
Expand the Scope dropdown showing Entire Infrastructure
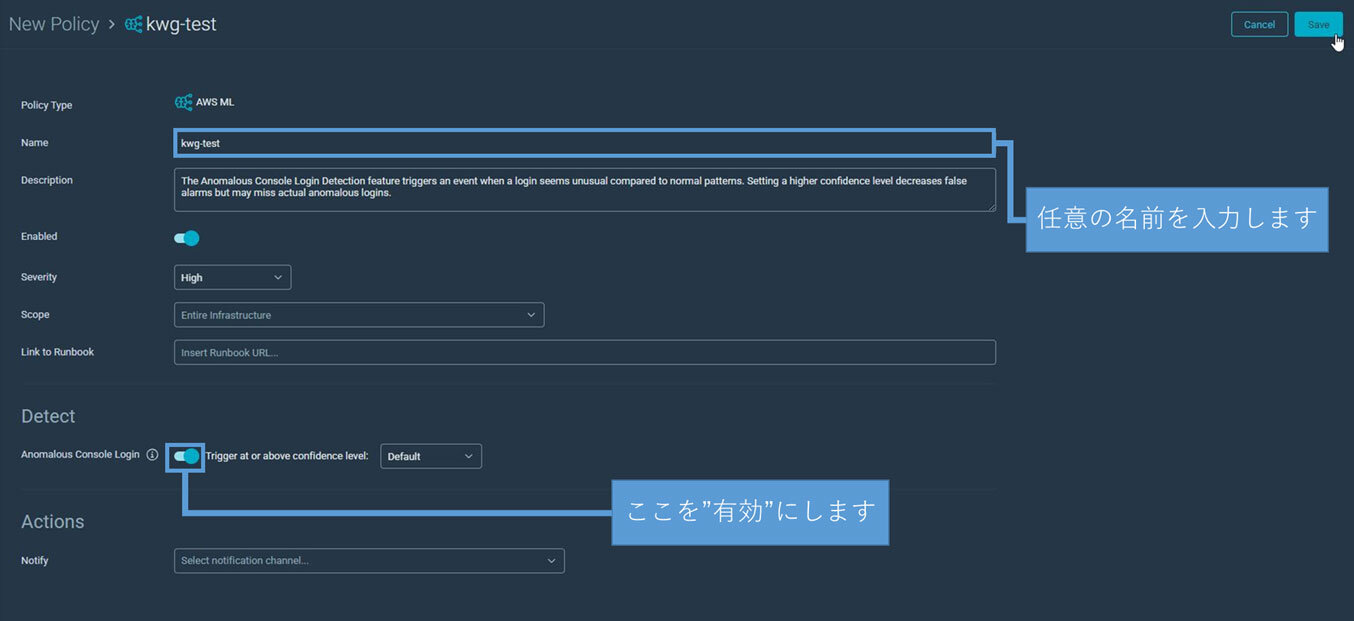coord(359,315)
